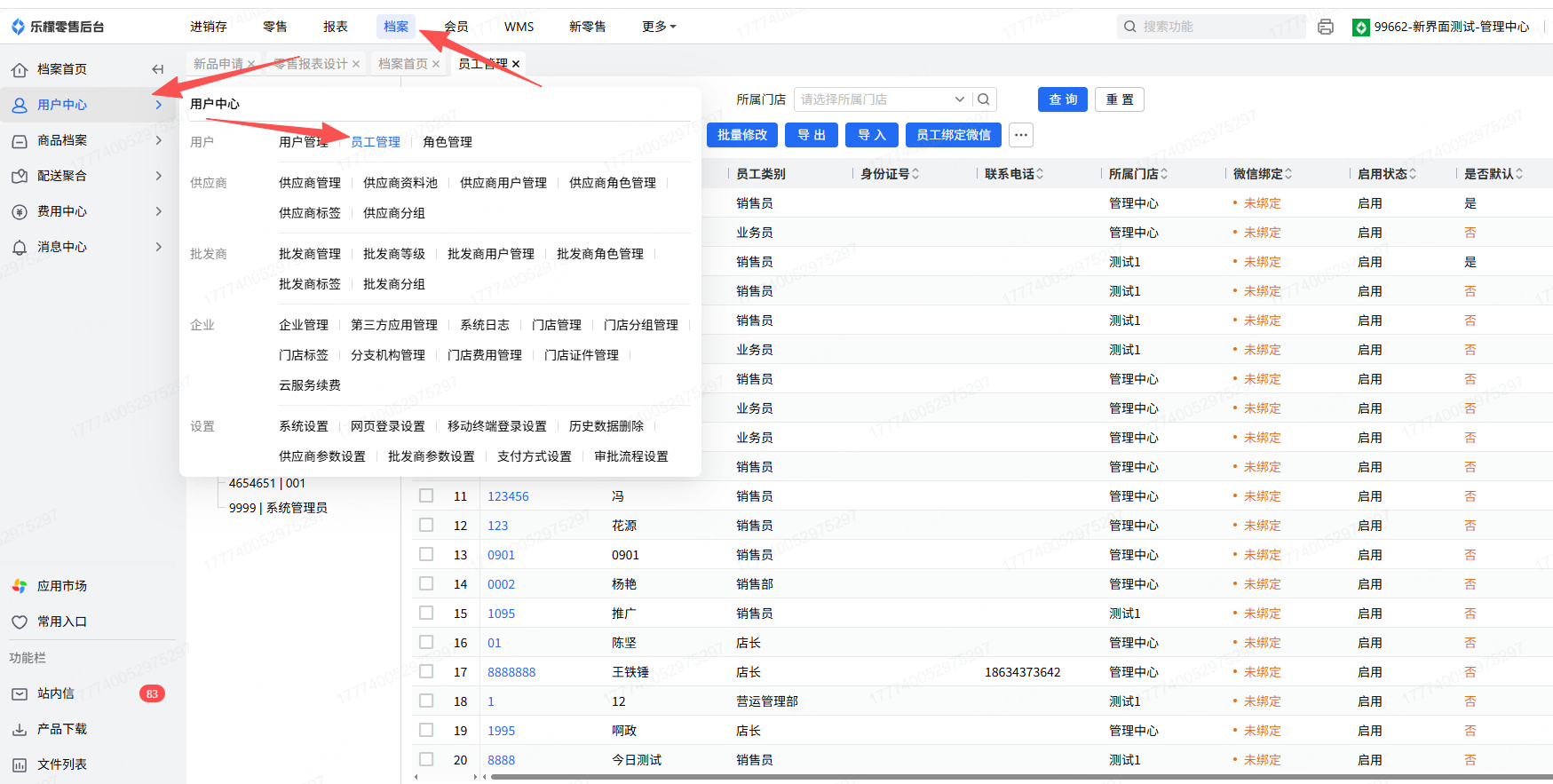Click the search magnifier beside store field
This screenshot has height=784, width=1553.
coord(984,99)
